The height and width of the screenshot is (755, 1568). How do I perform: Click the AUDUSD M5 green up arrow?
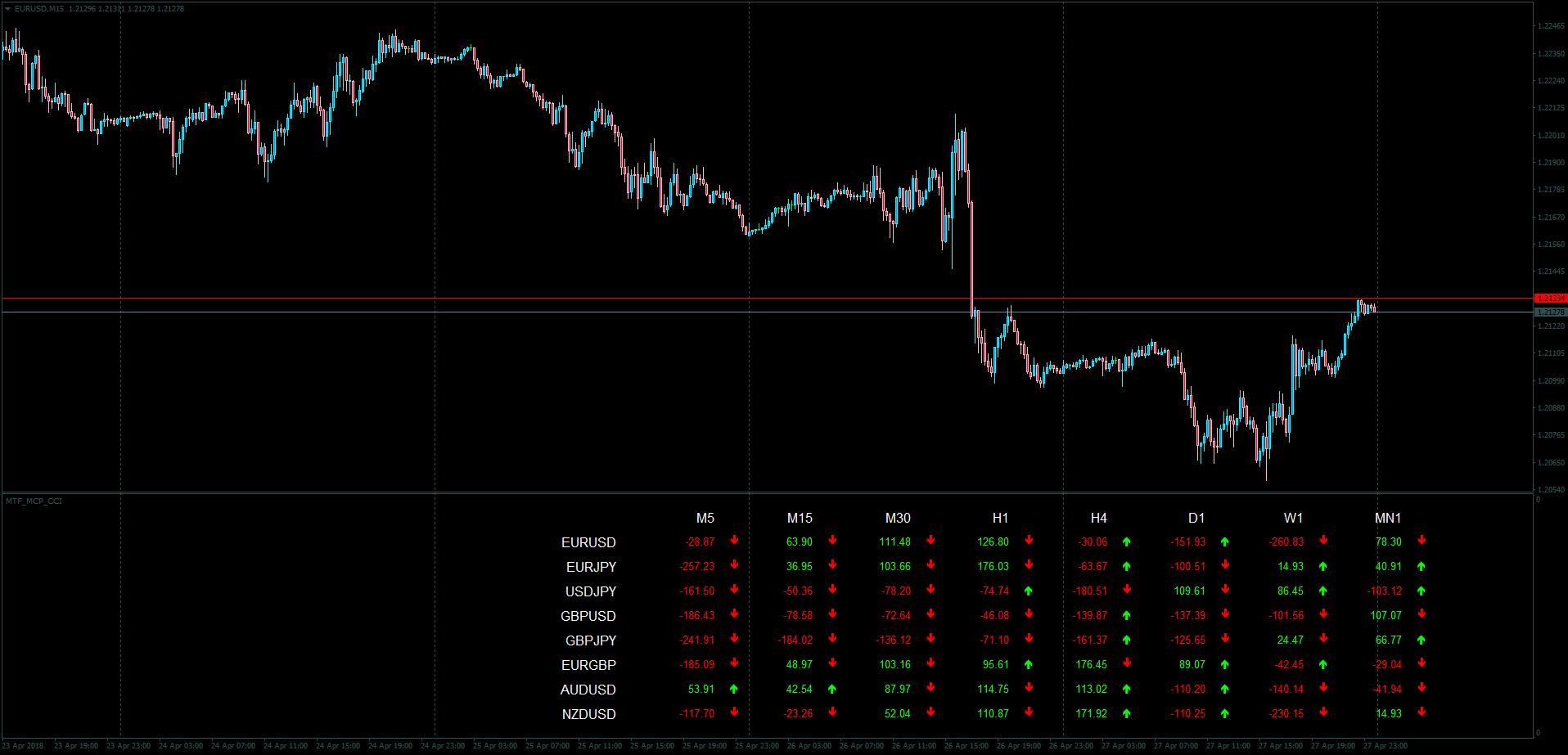tap(734, 689)
